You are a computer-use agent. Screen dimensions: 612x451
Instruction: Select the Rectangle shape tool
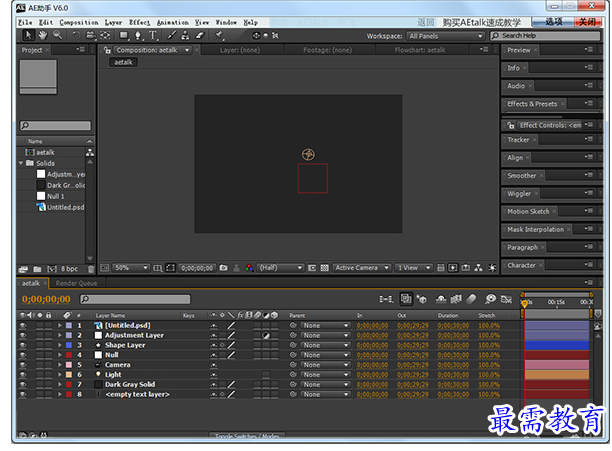pos(124,36)
